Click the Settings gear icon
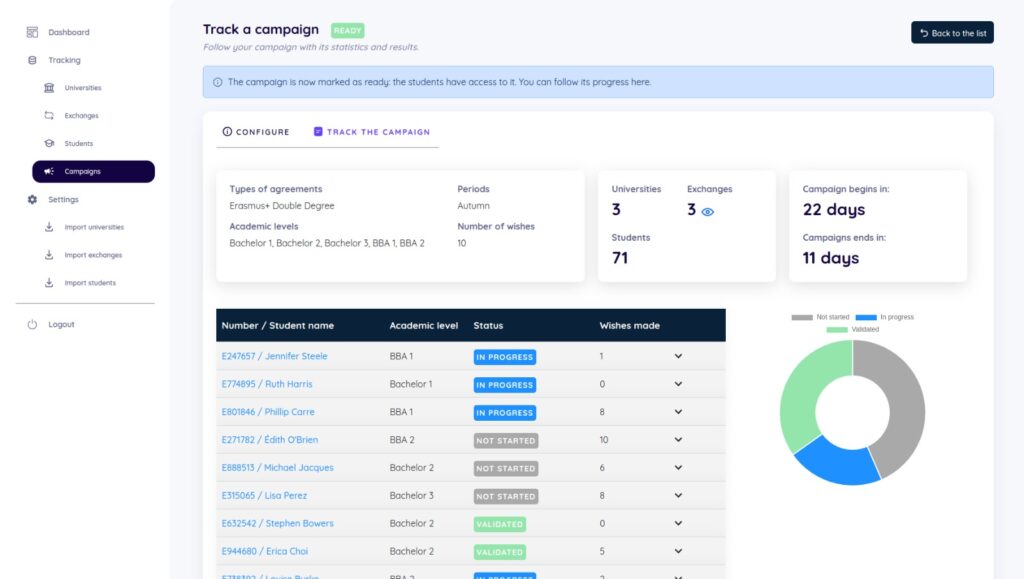Screen dimensions: 1024x579 coord(32,199)
